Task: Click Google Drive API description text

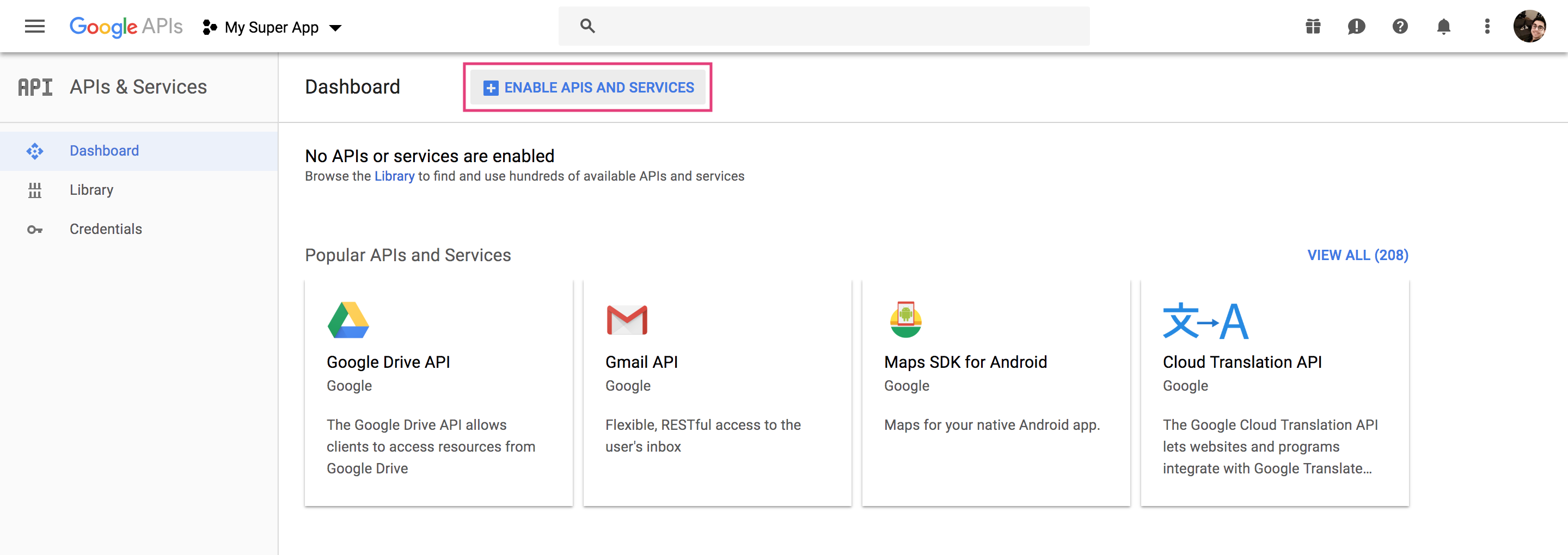Action: pyautogui.click(x=431, y=447)
